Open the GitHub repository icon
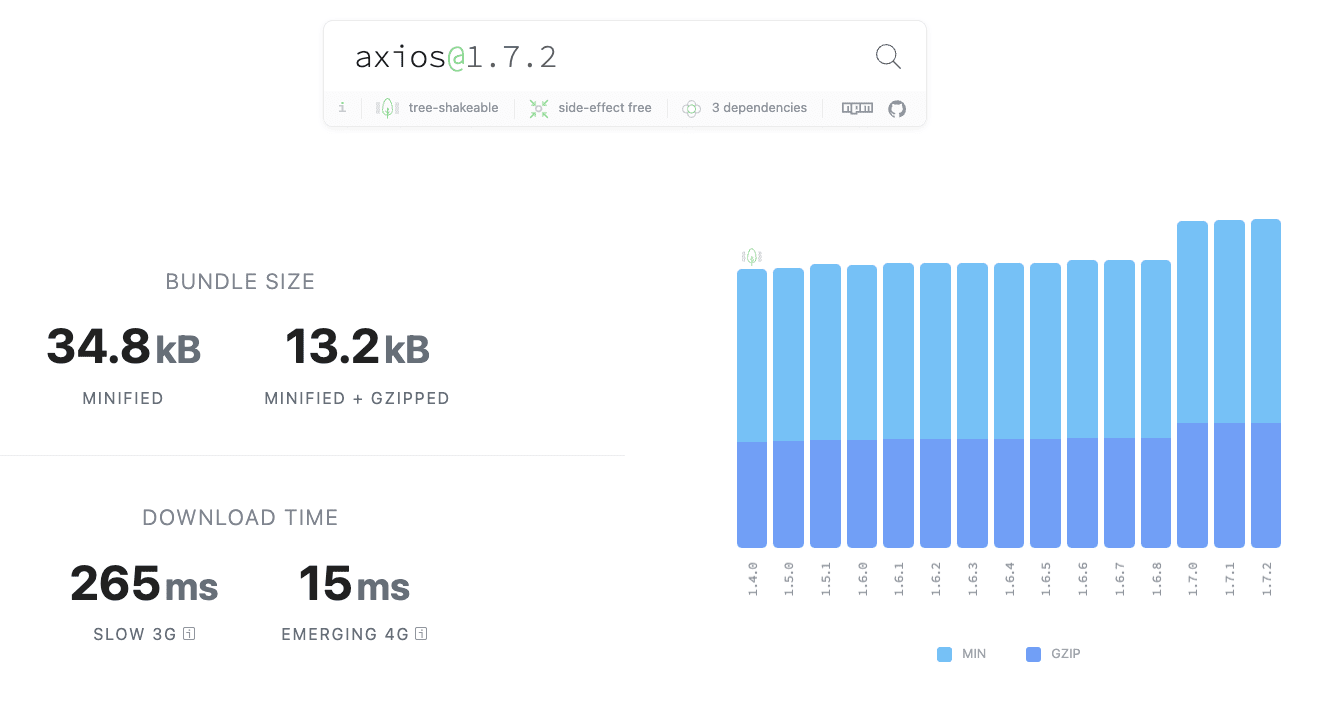 (897, 108)
